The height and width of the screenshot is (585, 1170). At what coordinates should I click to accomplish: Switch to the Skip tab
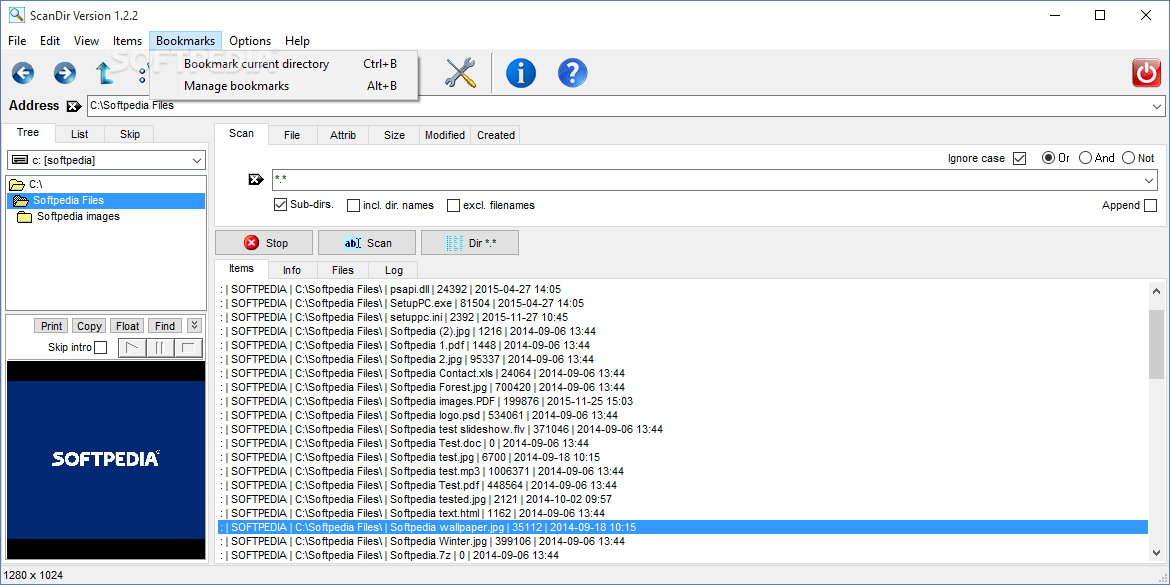pos(130,134)
